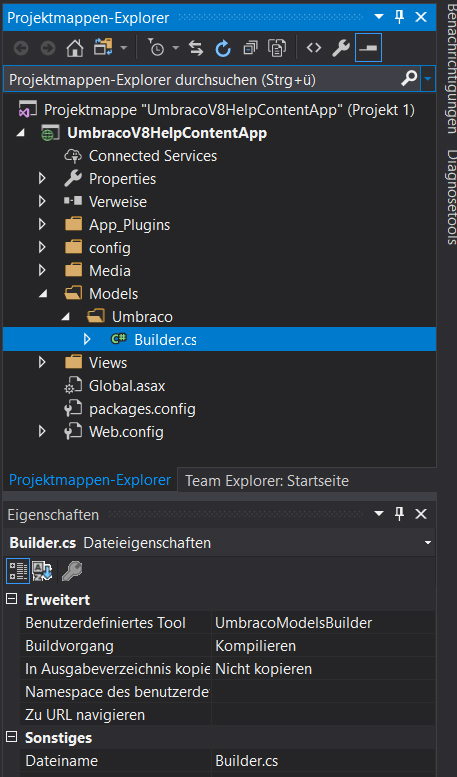Select the UmbracoV8HelpContentApp project
457x777 pixels.
pyautogui.click(x=167, y=133)
